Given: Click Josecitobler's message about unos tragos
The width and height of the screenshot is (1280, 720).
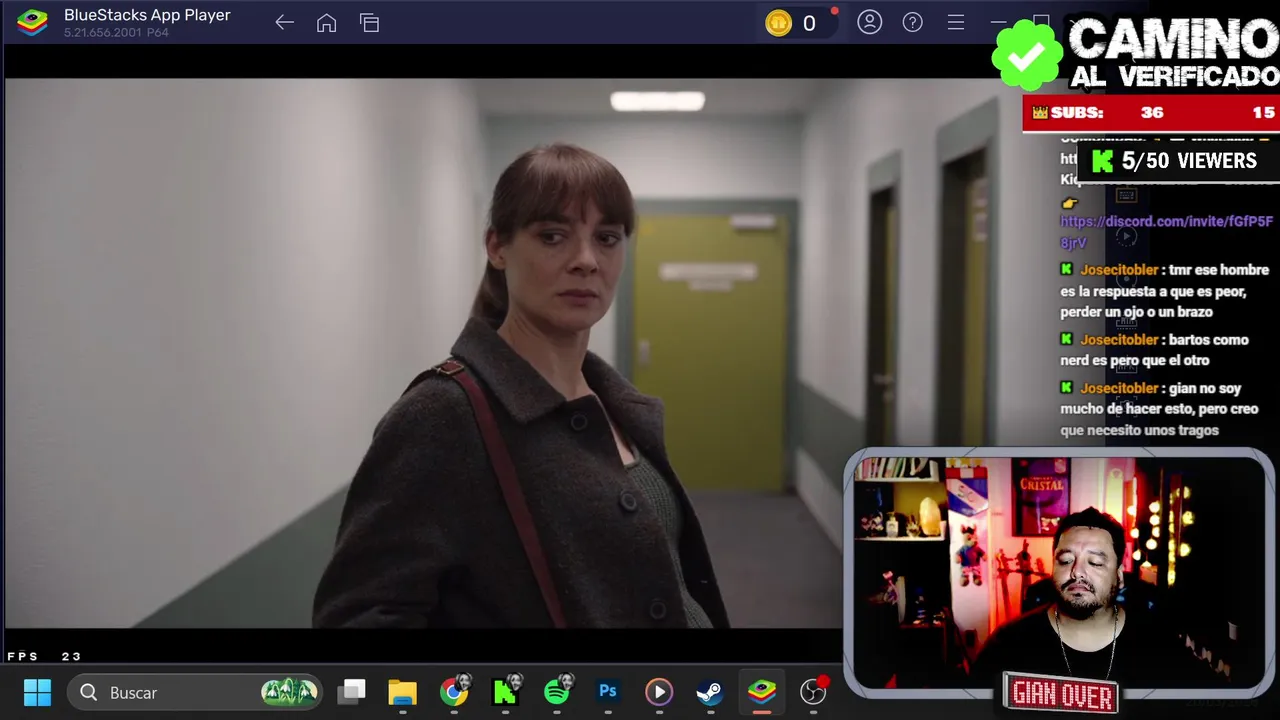Looking at the screenshot, I should pyautogui.click(x=1159, y=409).
